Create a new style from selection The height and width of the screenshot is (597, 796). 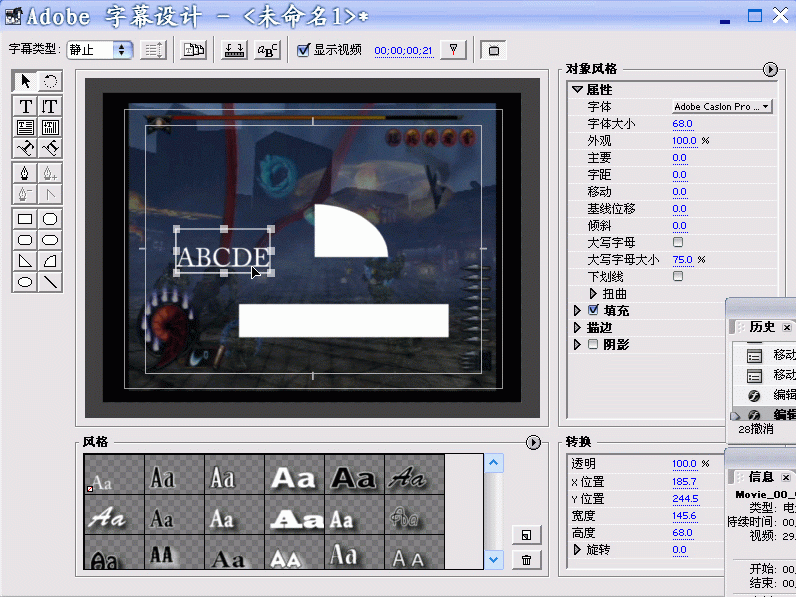point(526,535)
